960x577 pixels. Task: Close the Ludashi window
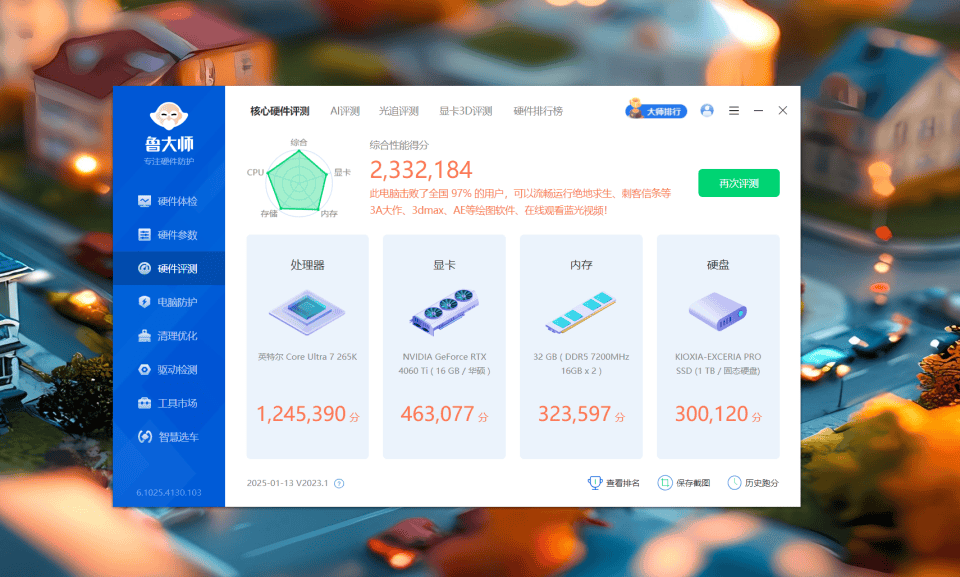point(782,110)
